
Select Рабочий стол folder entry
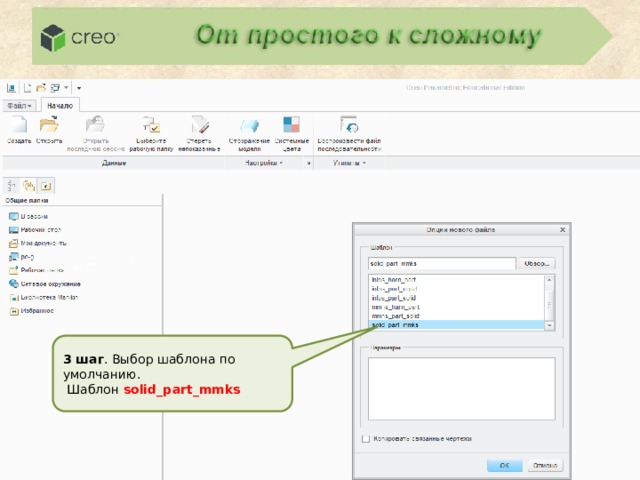[x=35, y=230]
